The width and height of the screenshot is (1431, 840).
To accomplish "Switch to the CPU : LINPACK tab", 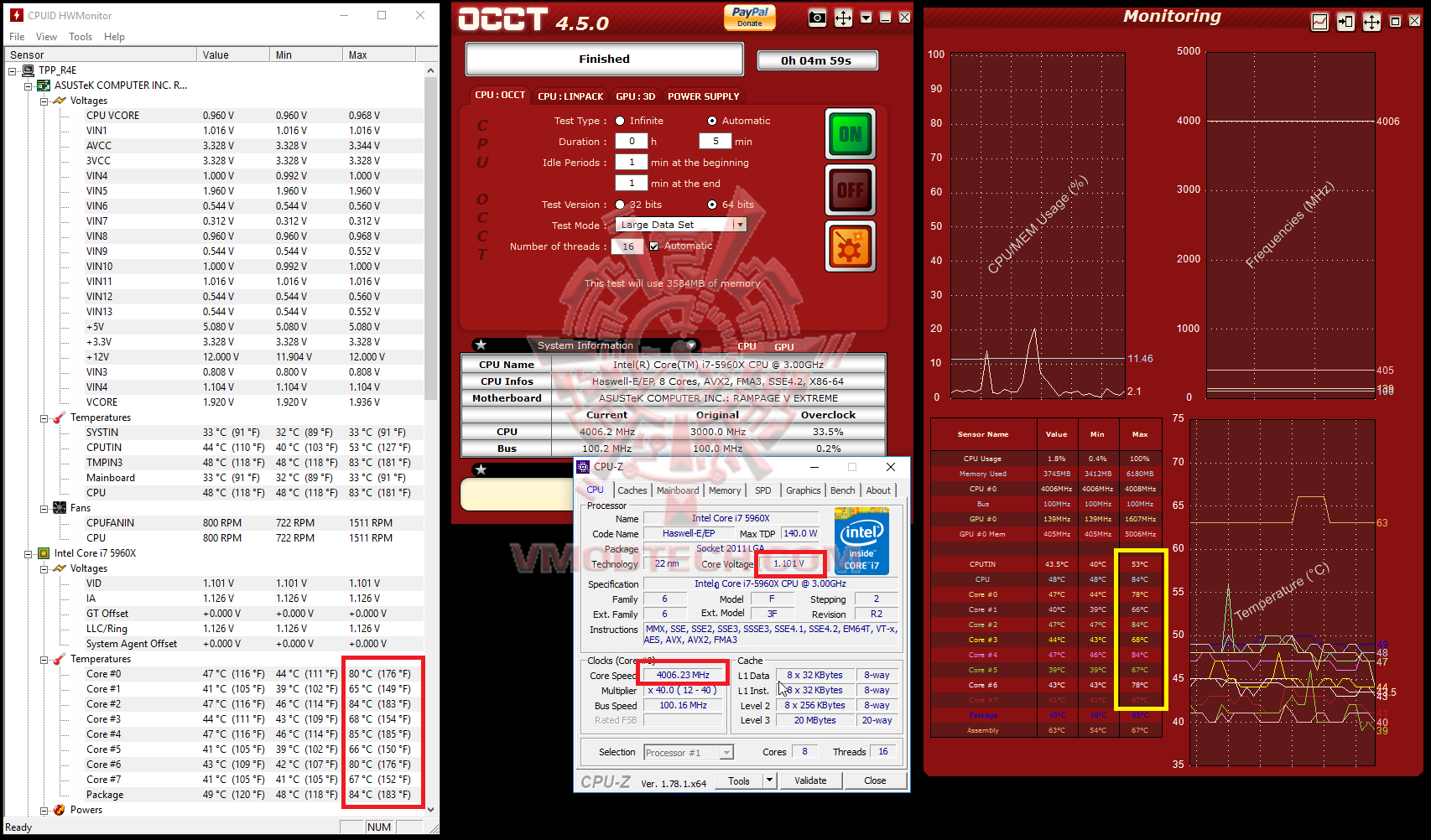I will coord(570,96).
